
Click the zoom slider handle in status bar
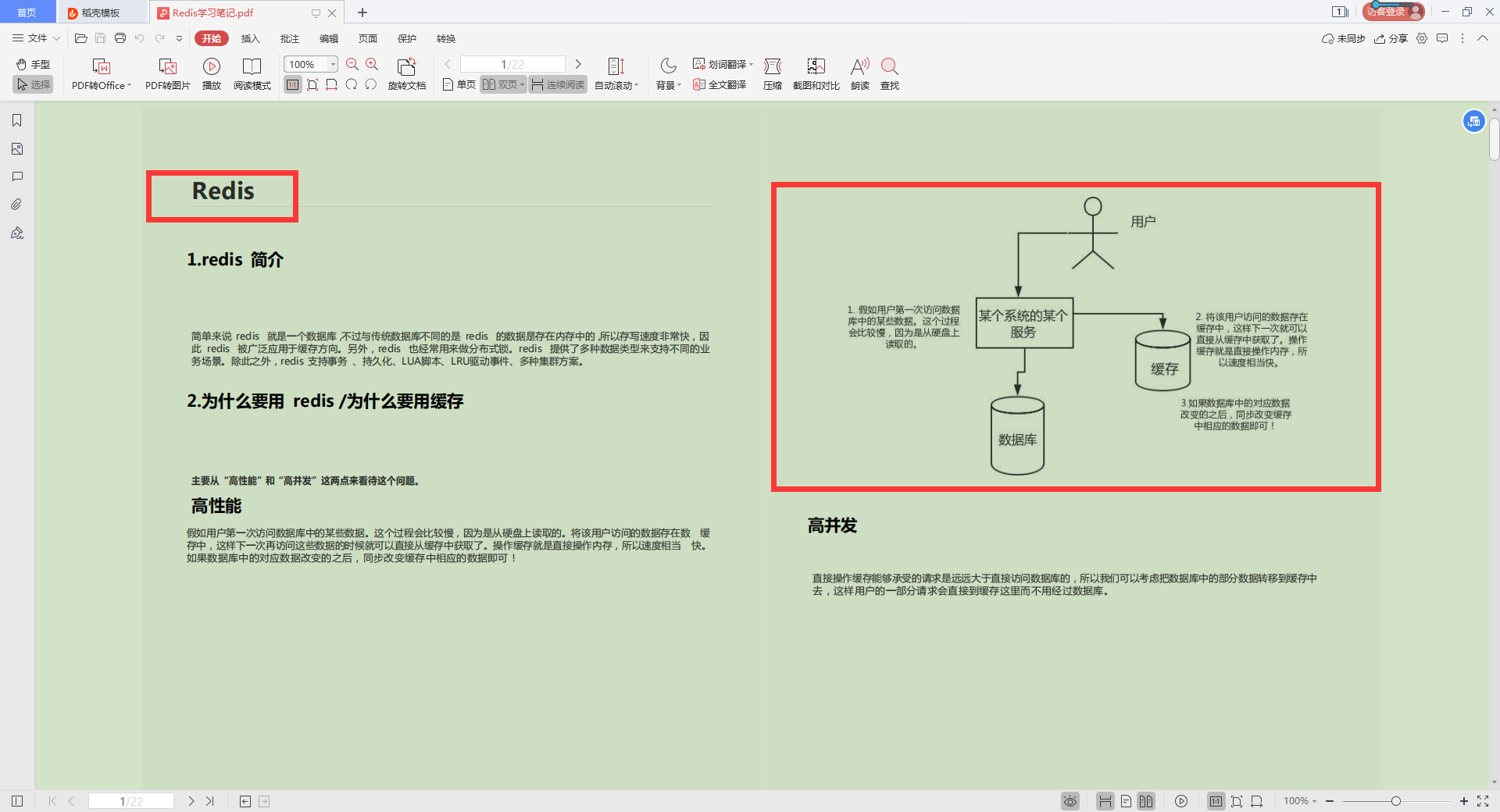(x=1395, y=801)
